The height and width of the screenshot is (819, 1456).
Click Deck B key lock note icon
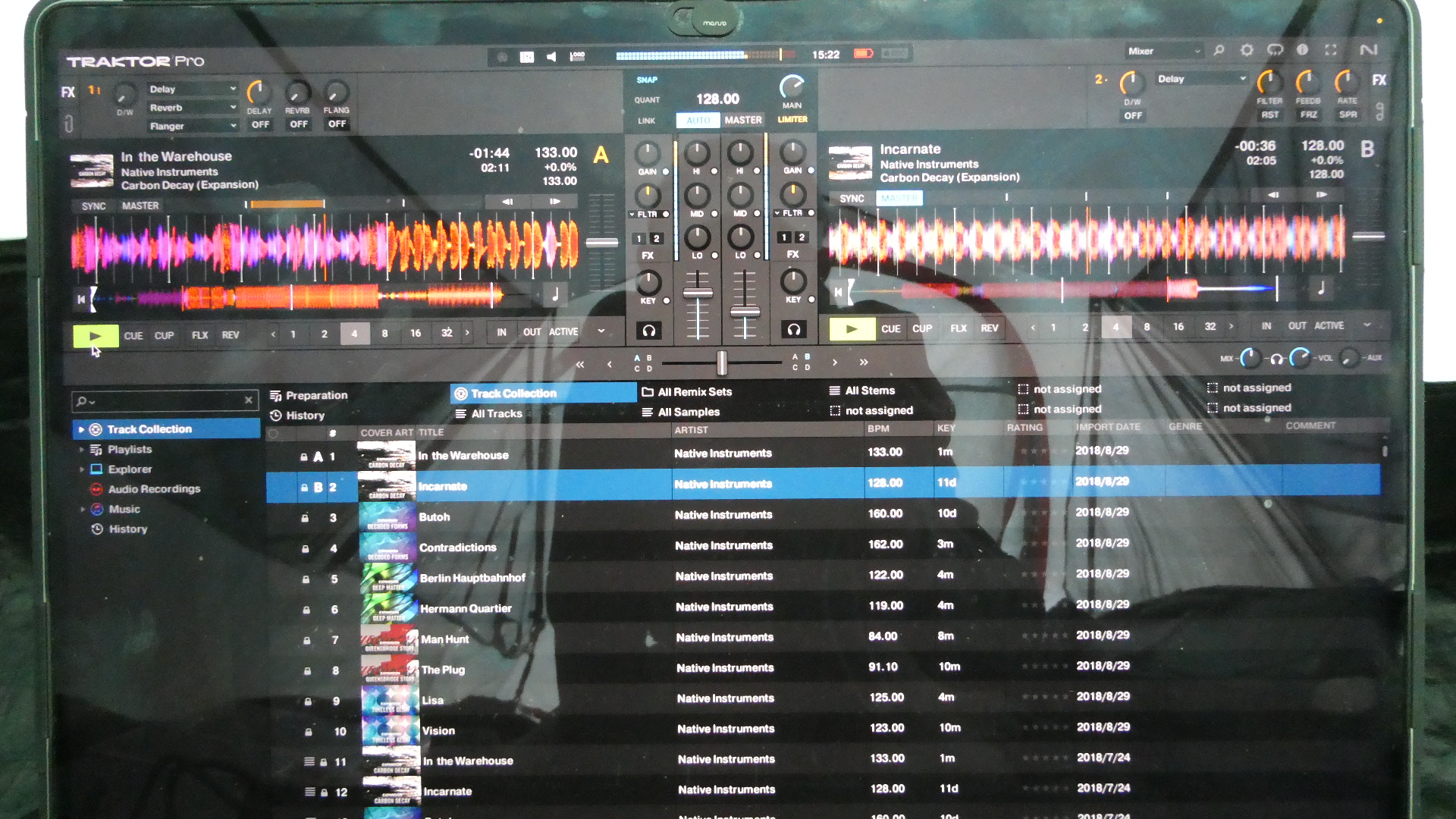click(1321, 287)
